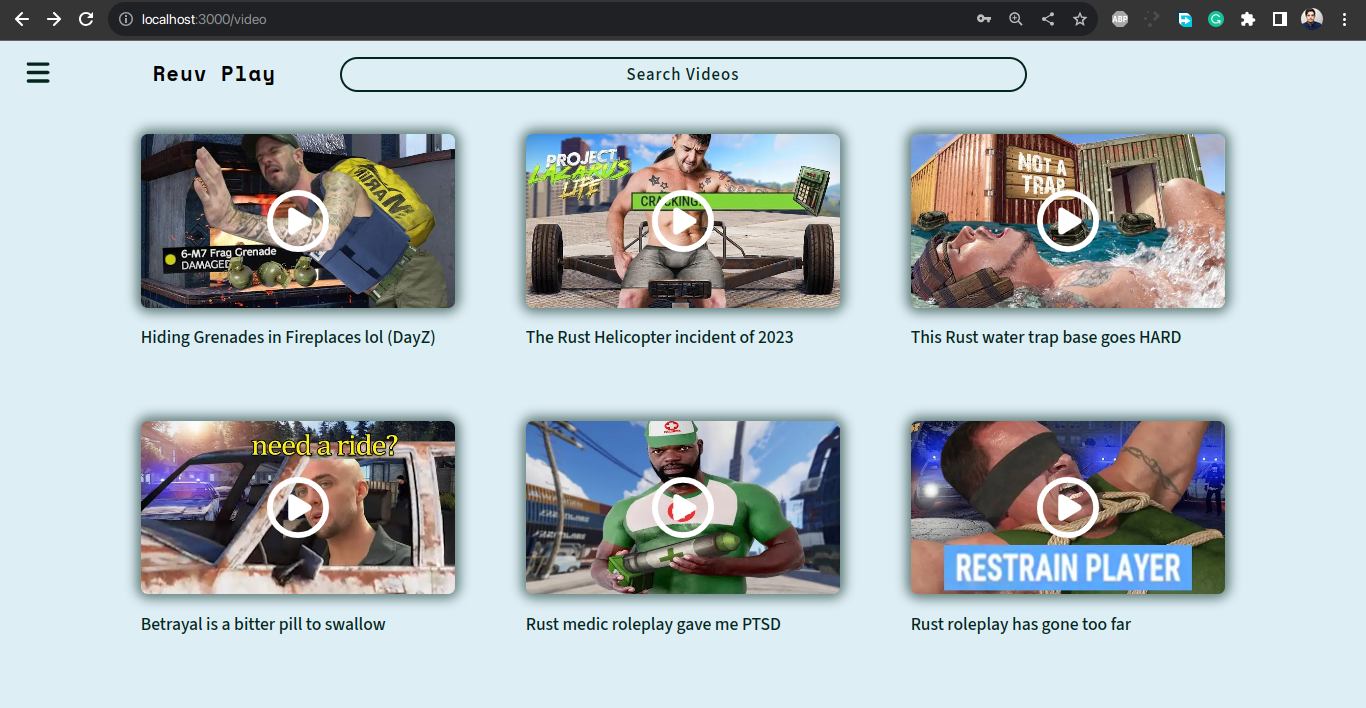Image resolution: width=1366 pixels, height=708 pixels.
Task: Open the Extensions puzzle piece menu
Action: click(1248, 19)
